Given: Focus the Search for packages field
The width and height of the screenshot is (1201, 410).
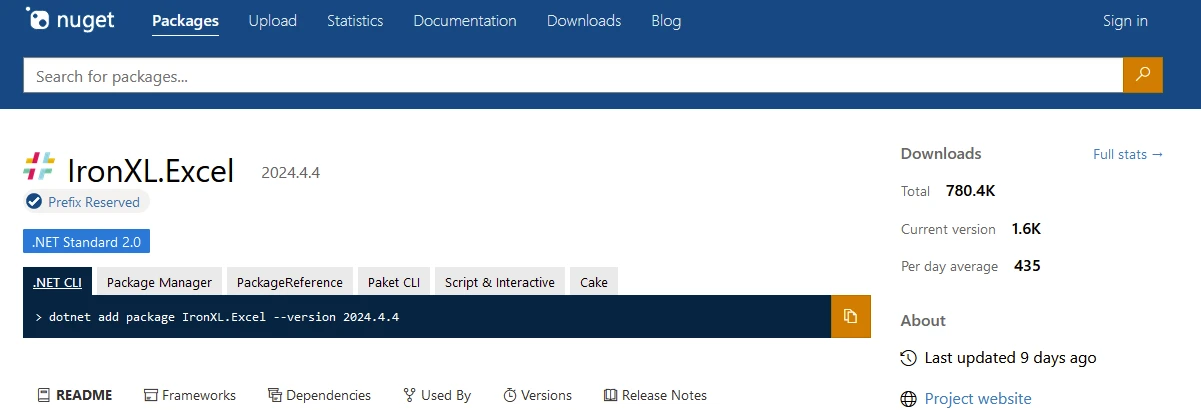Looking at the screenshot, I should click(x=573, y=75).
